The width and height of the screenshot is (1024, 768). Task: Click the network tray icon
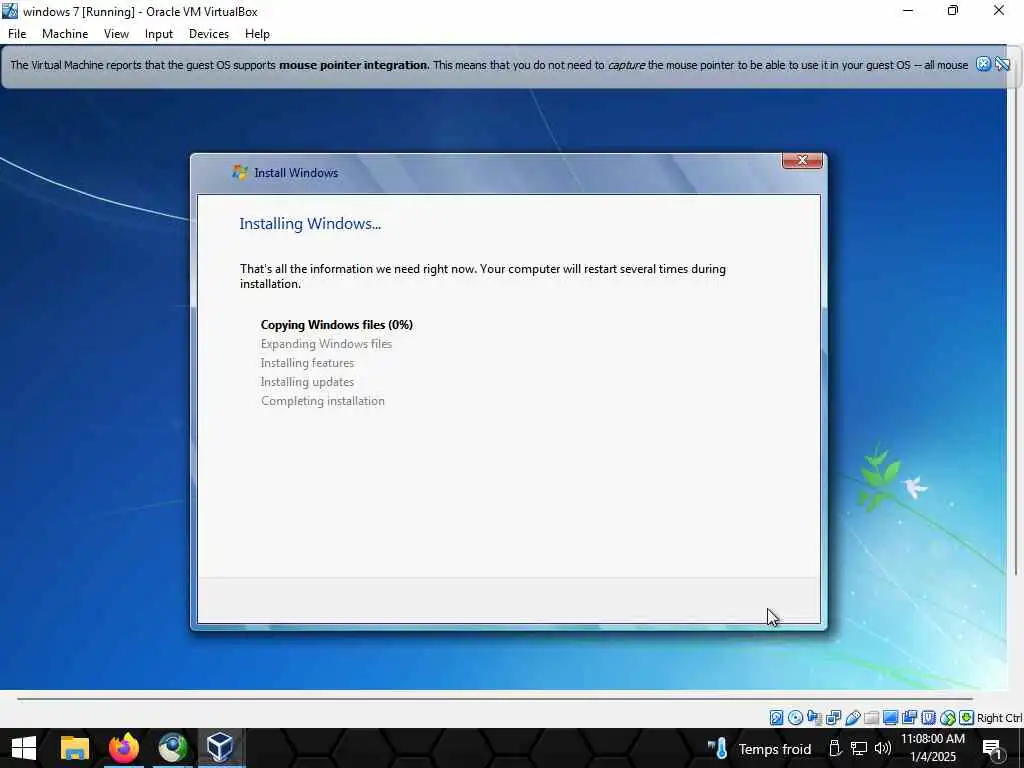coord(858,748)
